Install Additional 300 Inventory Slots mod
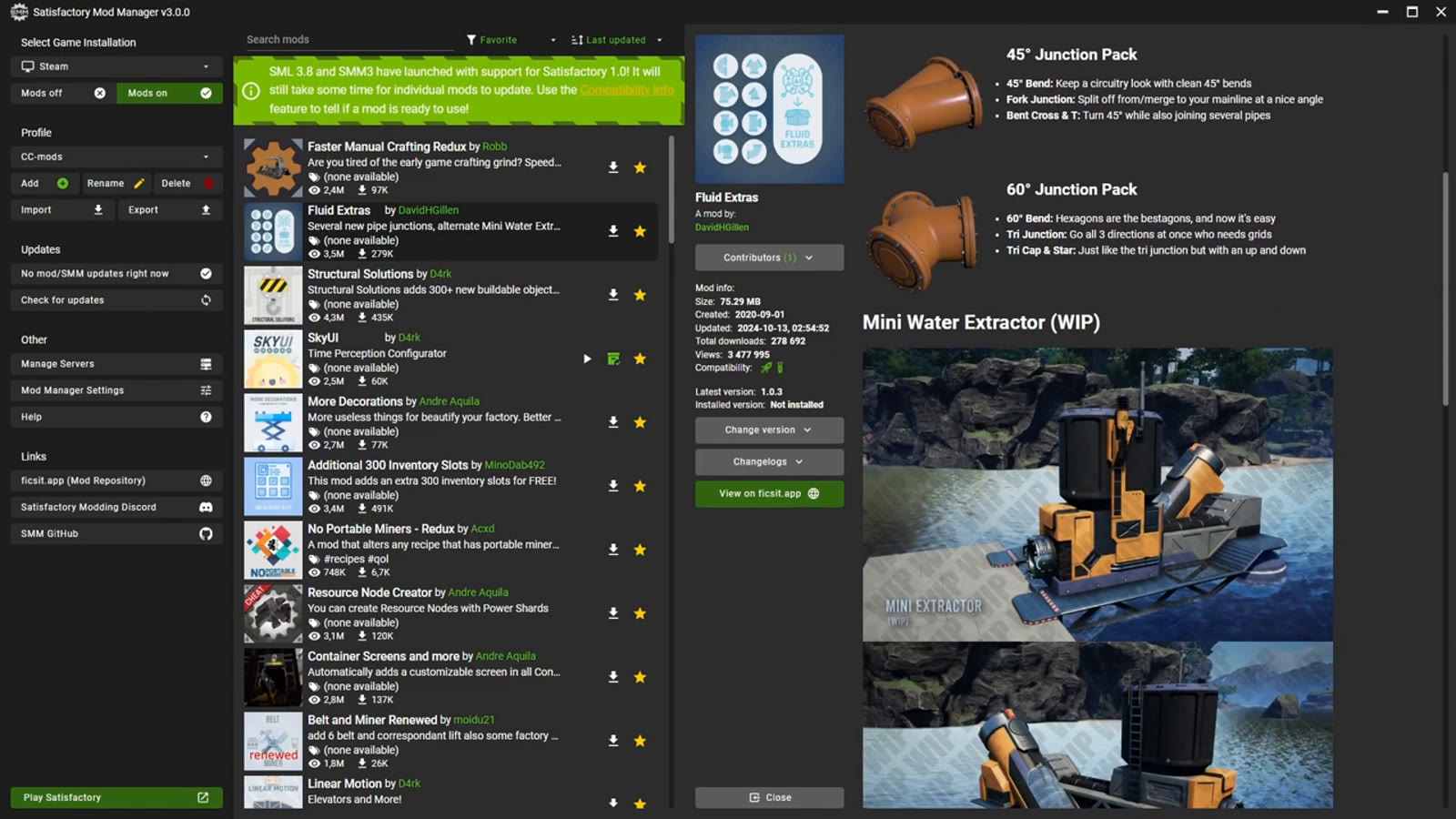Screen dimensions: 1456x819 point(613,486)
